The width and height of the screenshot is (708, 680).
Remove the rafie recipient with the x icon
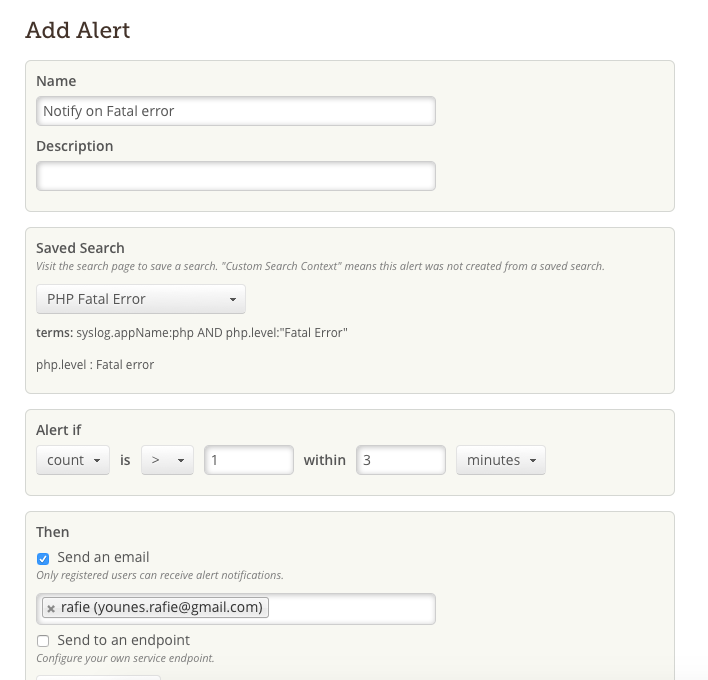51,608
